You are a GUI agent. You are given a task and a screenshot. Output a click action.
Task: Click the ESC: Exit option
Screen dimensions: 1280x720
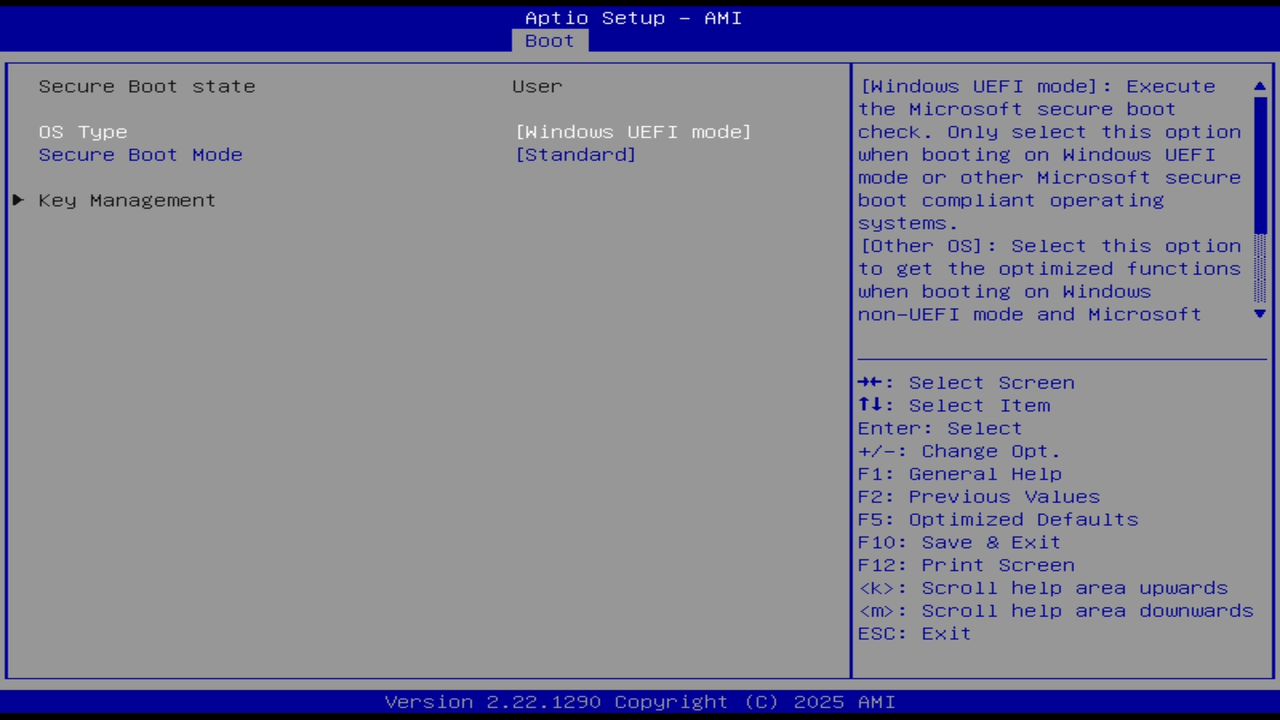tap(913, 633)
